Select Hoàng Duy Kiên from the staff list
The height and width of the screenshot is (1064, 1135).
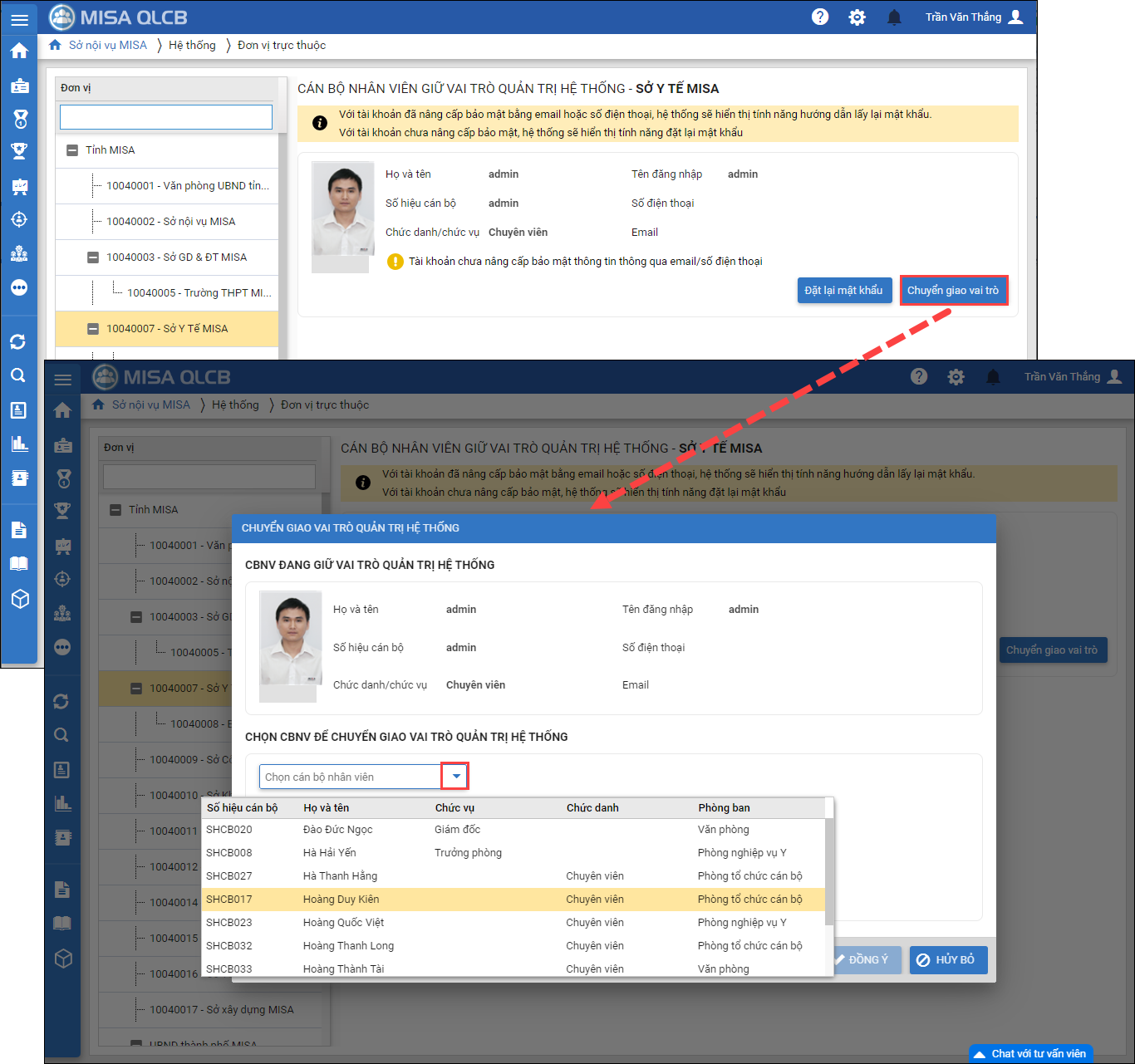point(341,900)
